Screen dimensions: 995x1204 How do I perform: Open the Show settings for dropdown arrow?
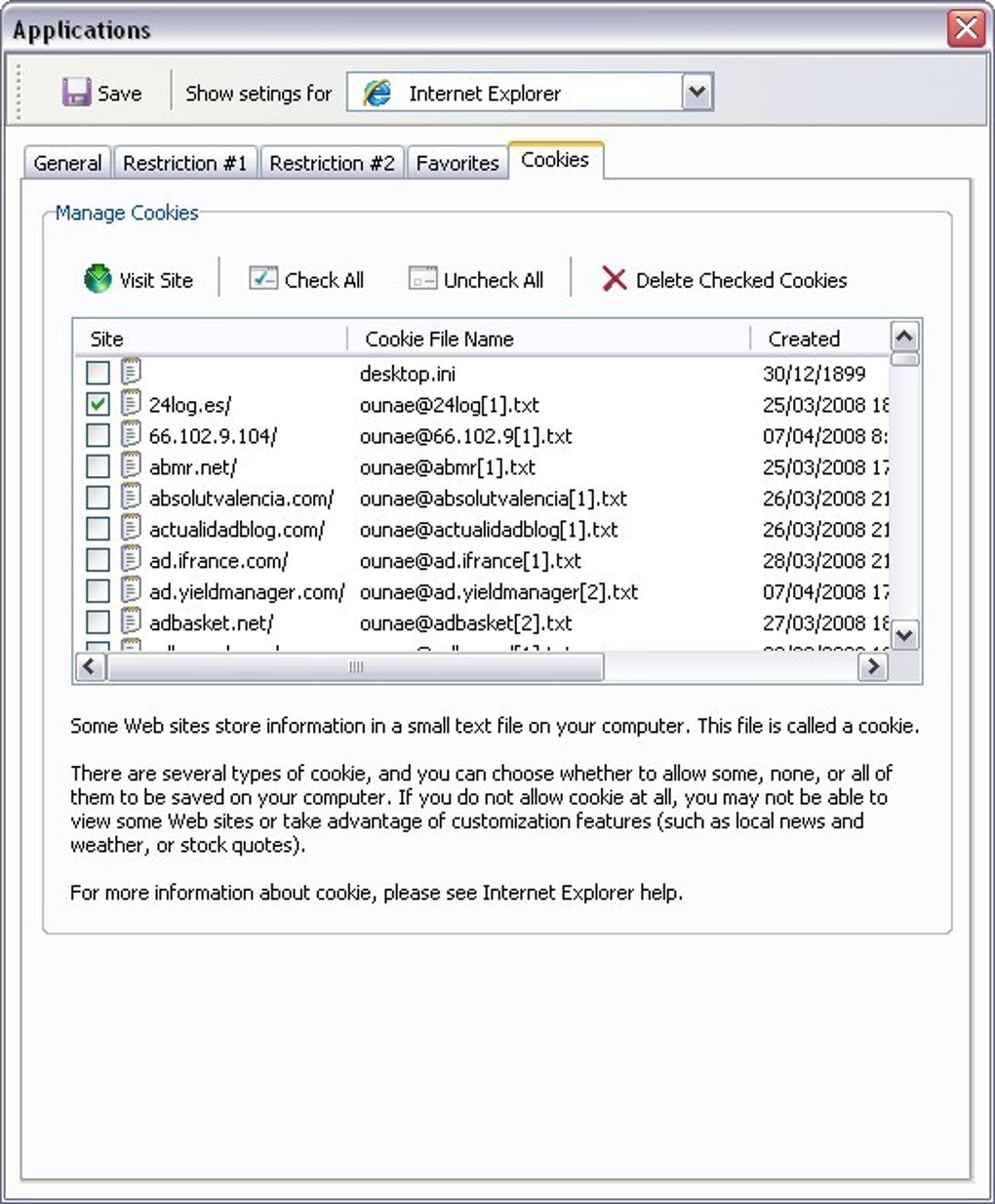pos(696,93)
